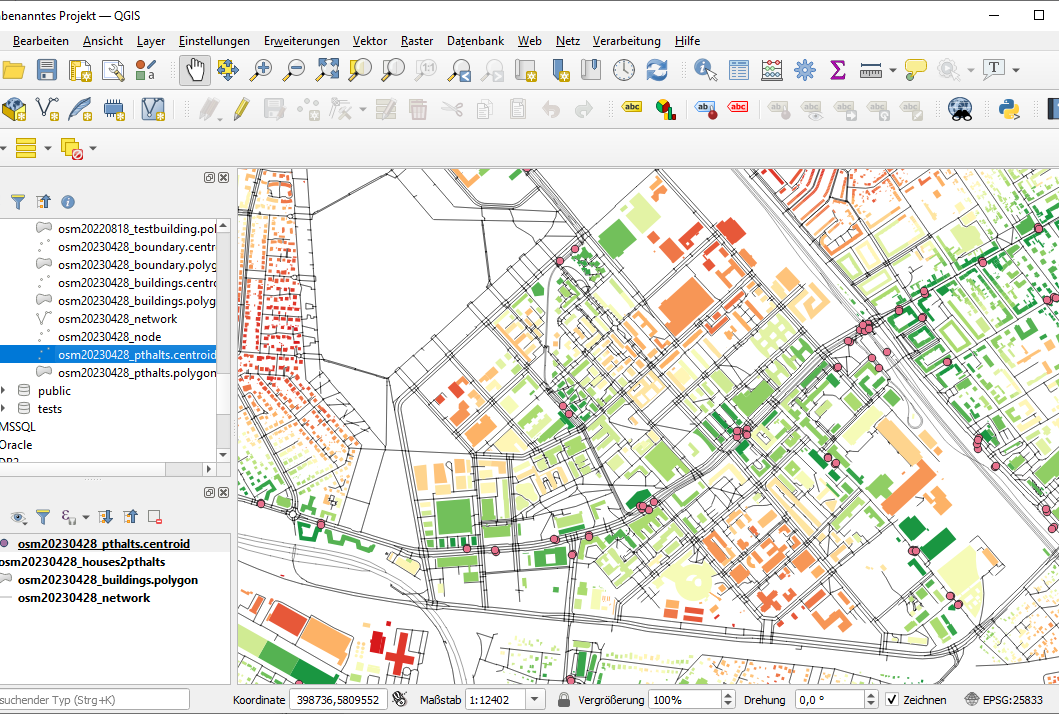This screenshot has width=1059, height=714.
Task: Open the select-by-location dropdown arrow
Action: pos(47,148)
